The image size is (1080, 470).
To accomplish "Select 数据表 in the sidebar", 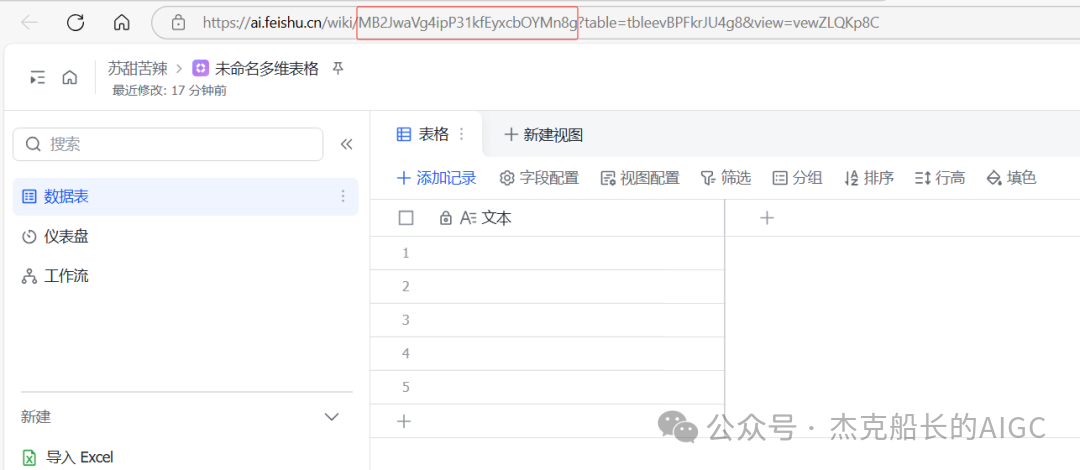I will [x=186, y=197].
